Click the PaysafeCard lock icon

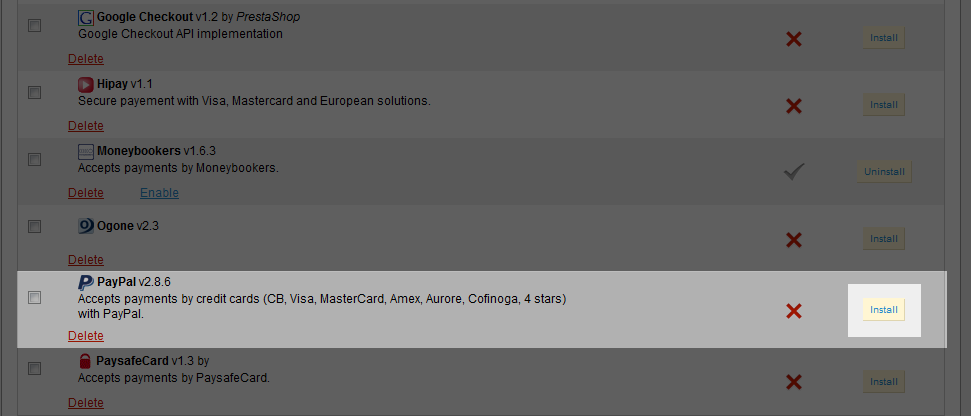click(x=86, y=361)
